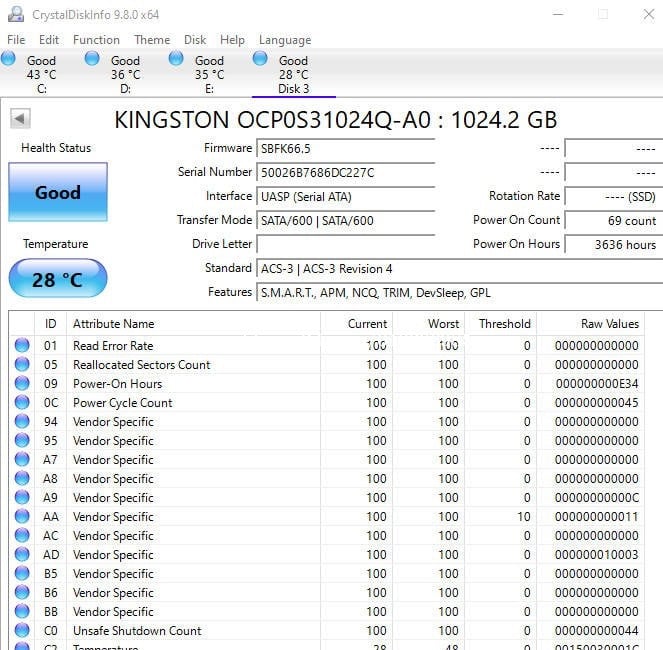Click the blue status orb for Disk 3
Image resolution: width=663 pixels, height=650 pixels.
[260, 58]
